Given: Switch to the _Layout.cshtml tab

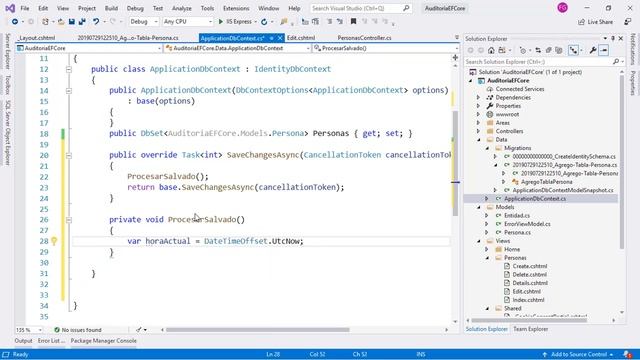Looking at the screenshot, I should coord(37,38).
